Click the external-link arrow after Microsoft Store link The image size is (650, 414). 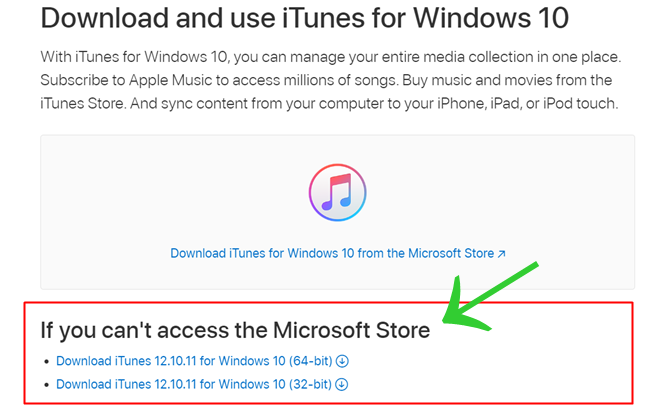point(501,254)
